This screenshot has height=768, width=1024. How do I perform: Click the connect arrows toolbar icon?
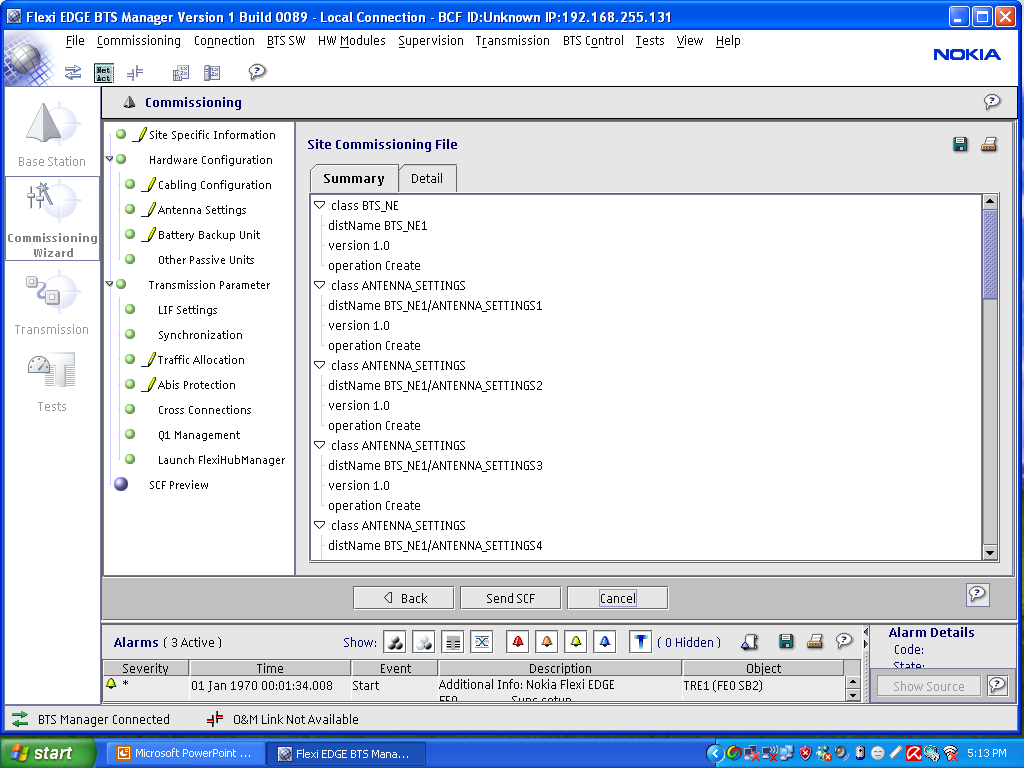pos(73,72)
